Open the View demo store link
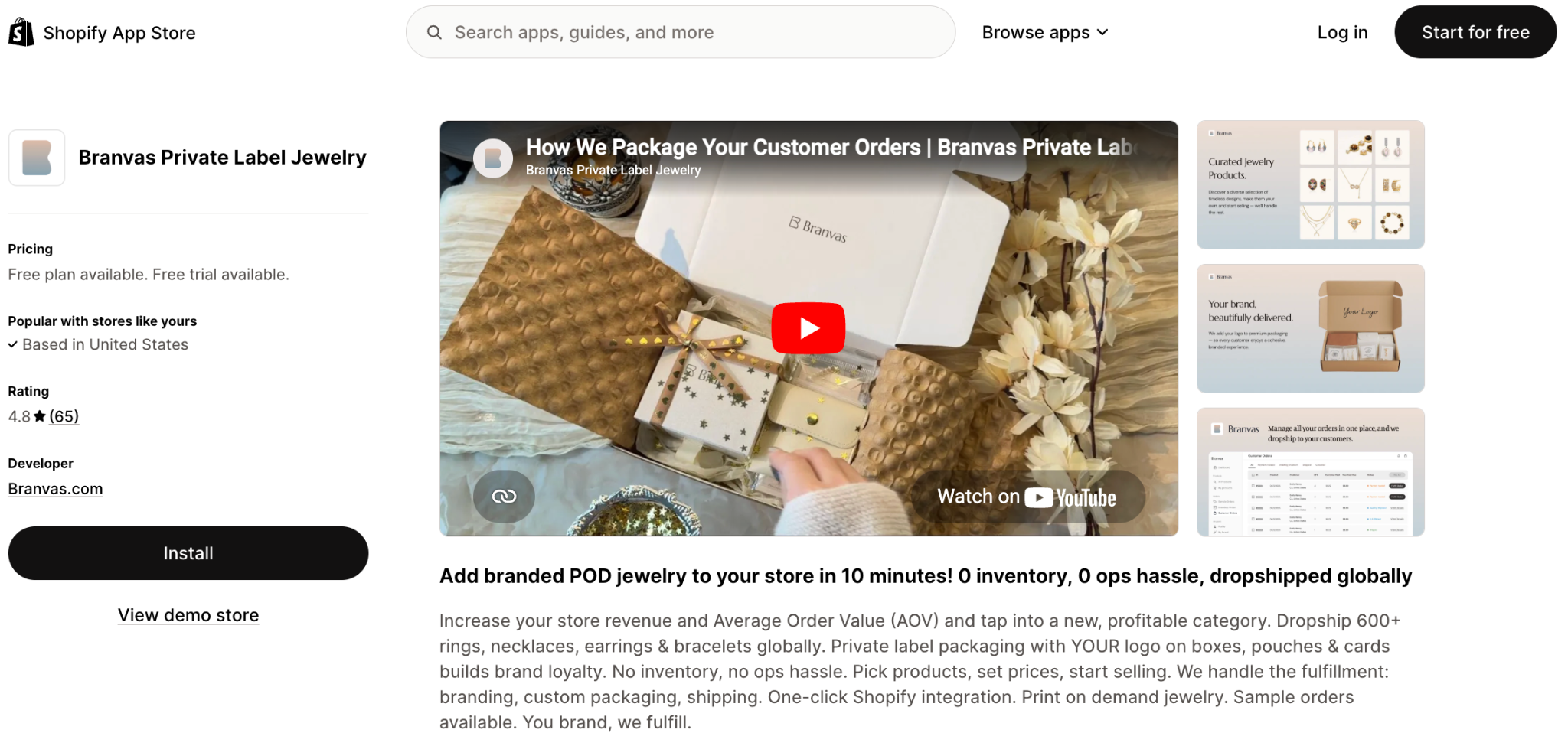The width and height of the screenshot is (1568, 746). [x=188, y=615]
